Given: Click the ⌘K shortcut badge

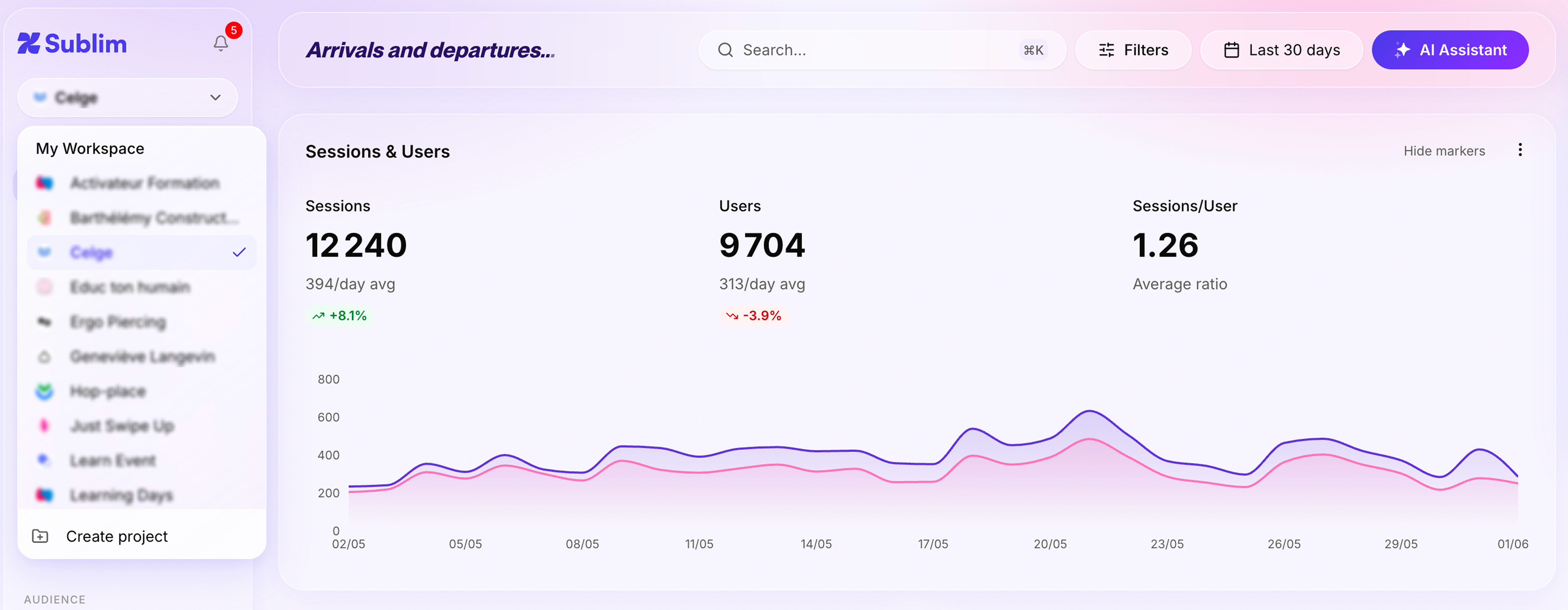Looking at the screenshot, I should click(1033, 50).
